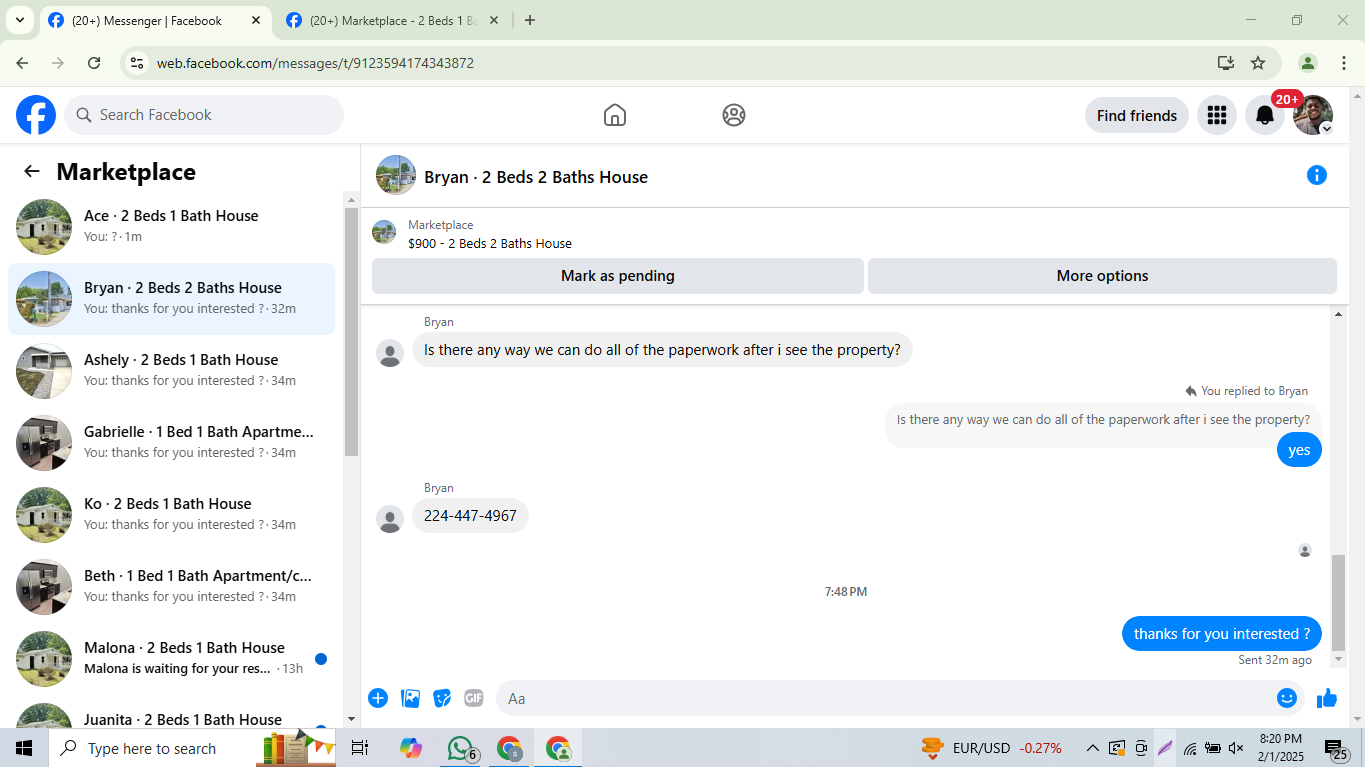Open account profile picture menu
The image size is (1365, 767).
(1313, 115)
